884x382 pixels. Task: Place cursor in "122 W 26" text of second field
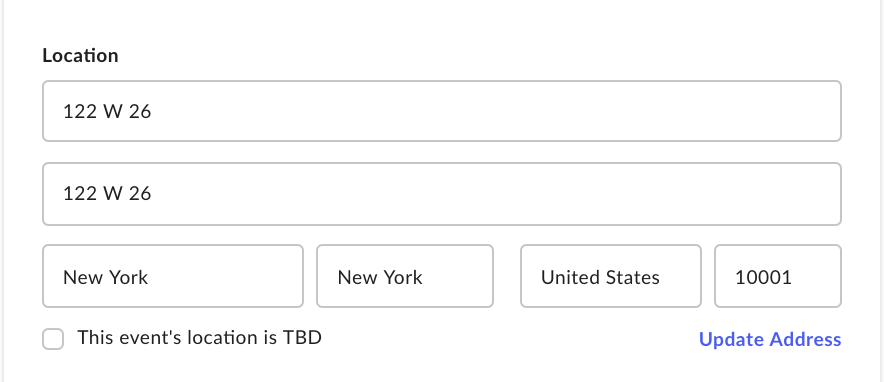107,194
